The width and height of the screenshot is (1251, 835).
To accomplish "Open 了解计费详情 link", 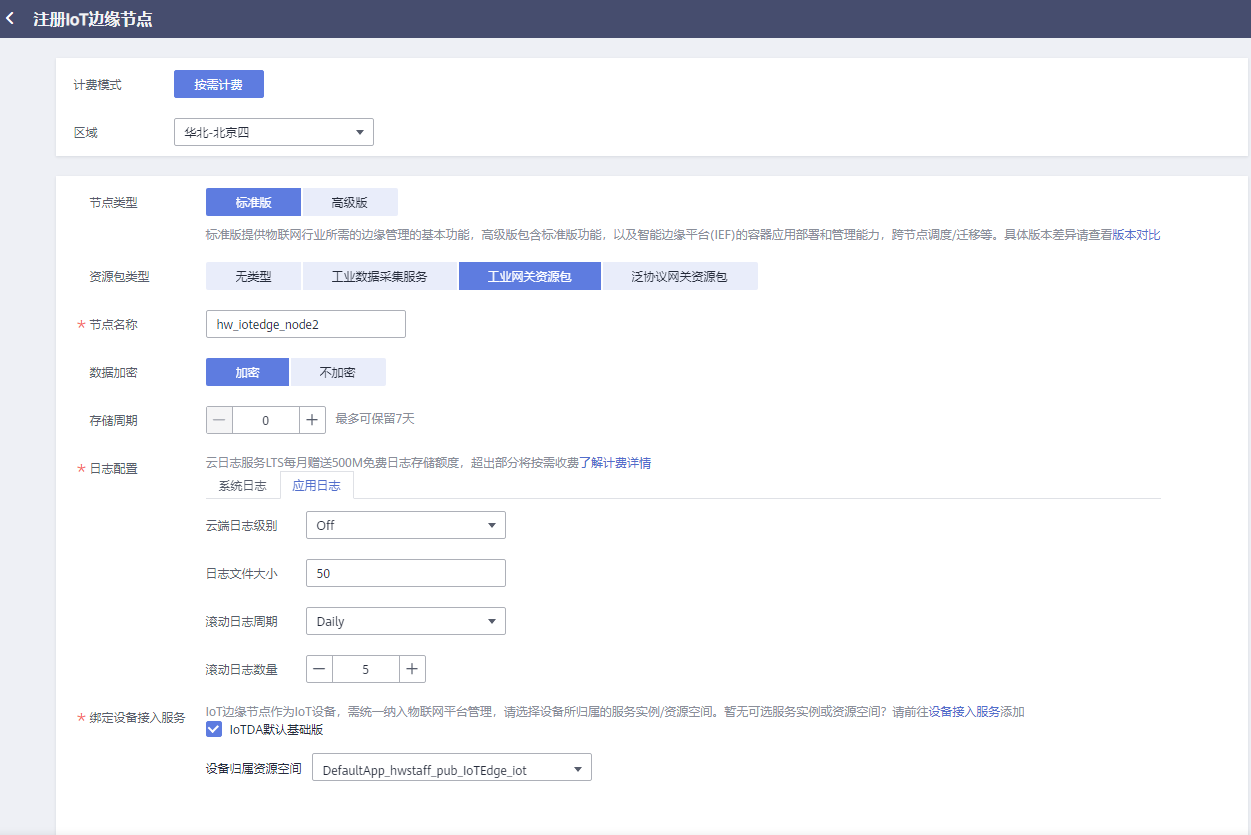I will [615, 463].
